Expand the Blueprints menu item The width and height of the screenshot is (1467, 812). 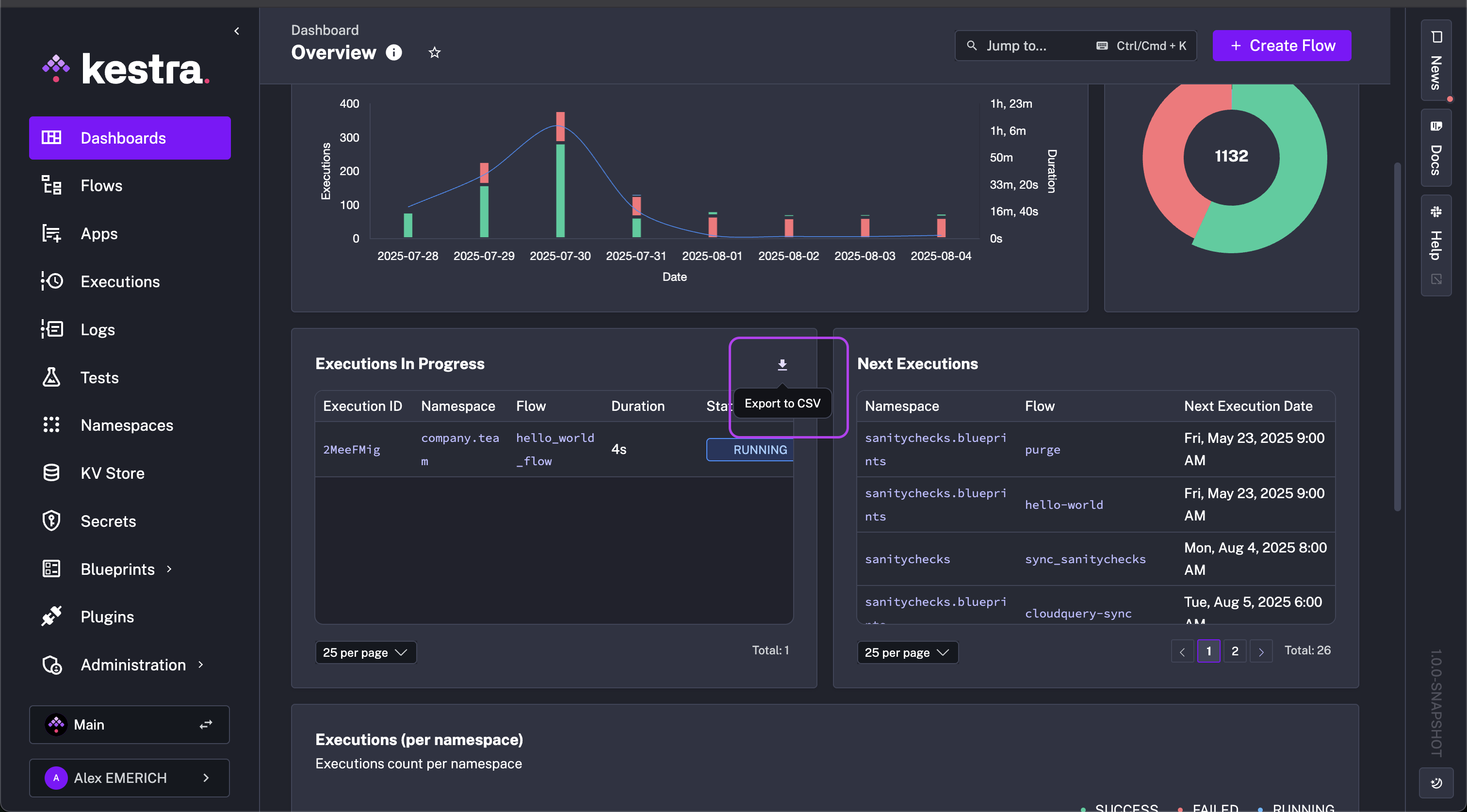117,568
